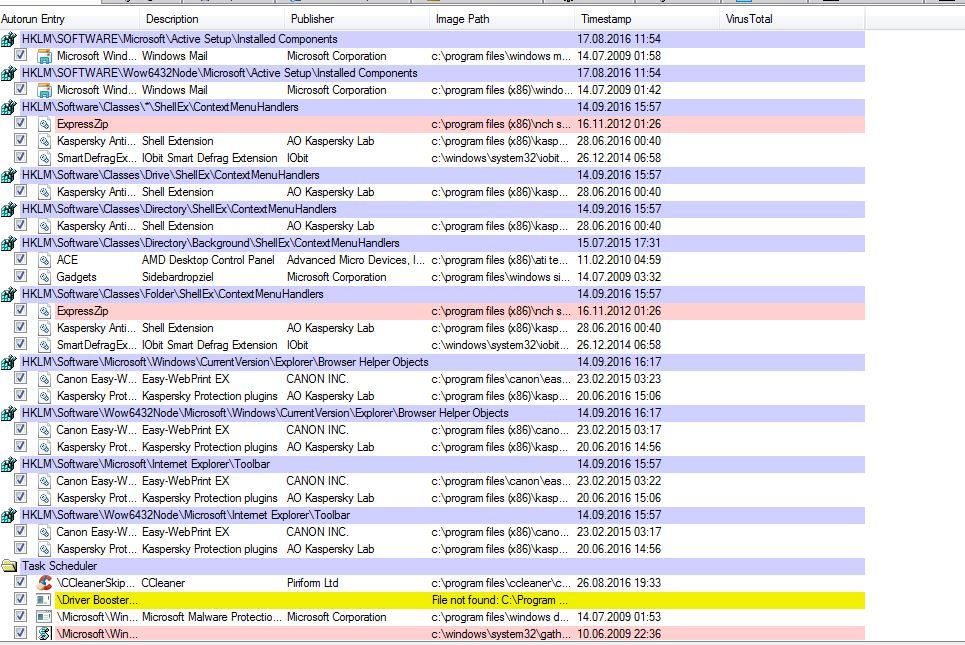Click the 'Advanced Micro Devices, I...' publisher cell
Screen dimensions: 965x645
(356, 260)
